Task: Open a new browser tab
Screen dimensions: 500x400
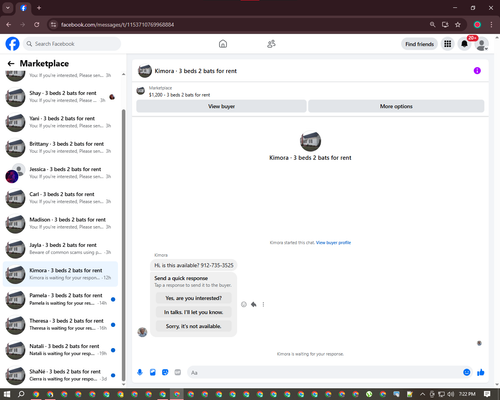Action: (39, 8)
